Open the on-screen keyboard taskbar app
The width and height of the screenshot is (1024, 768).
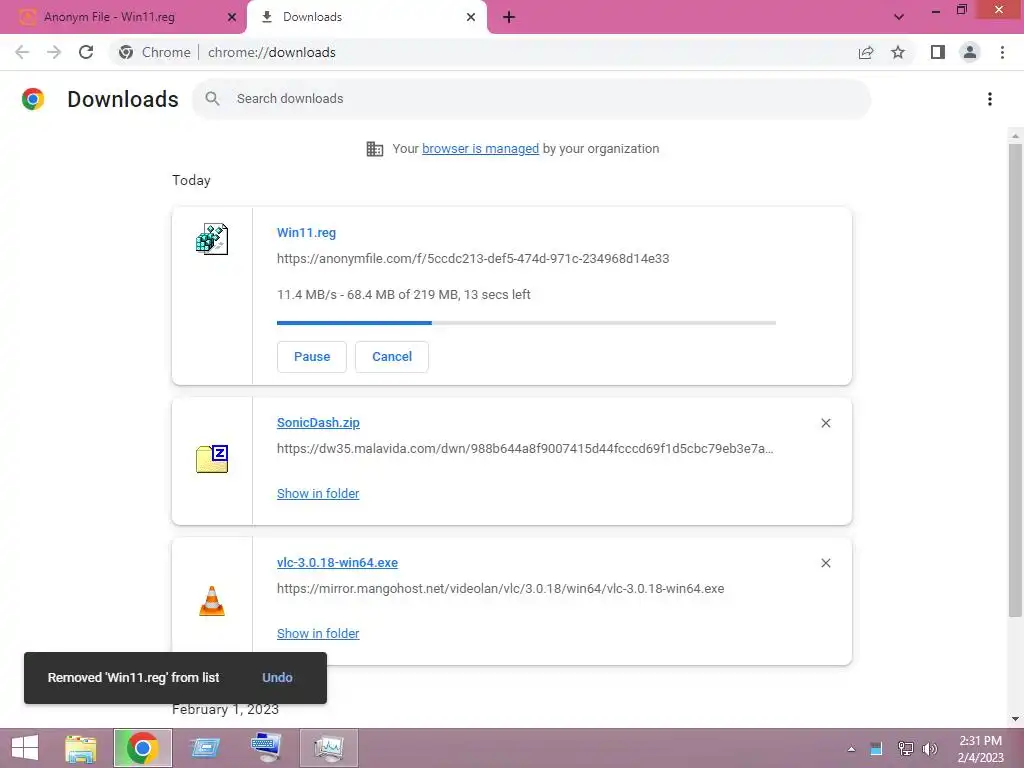[x=266, y=748]
